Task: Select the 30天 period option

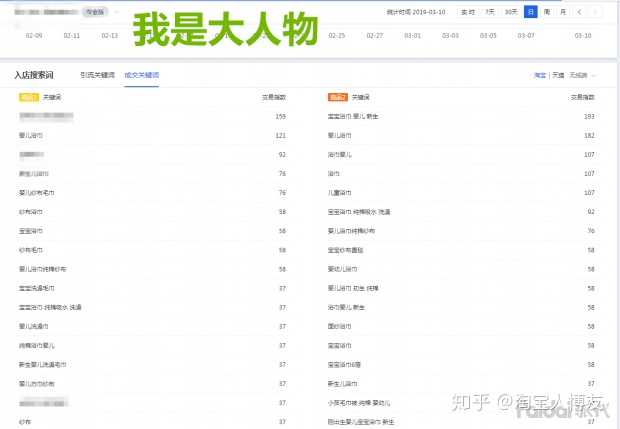Action: [x=511, y=12]
